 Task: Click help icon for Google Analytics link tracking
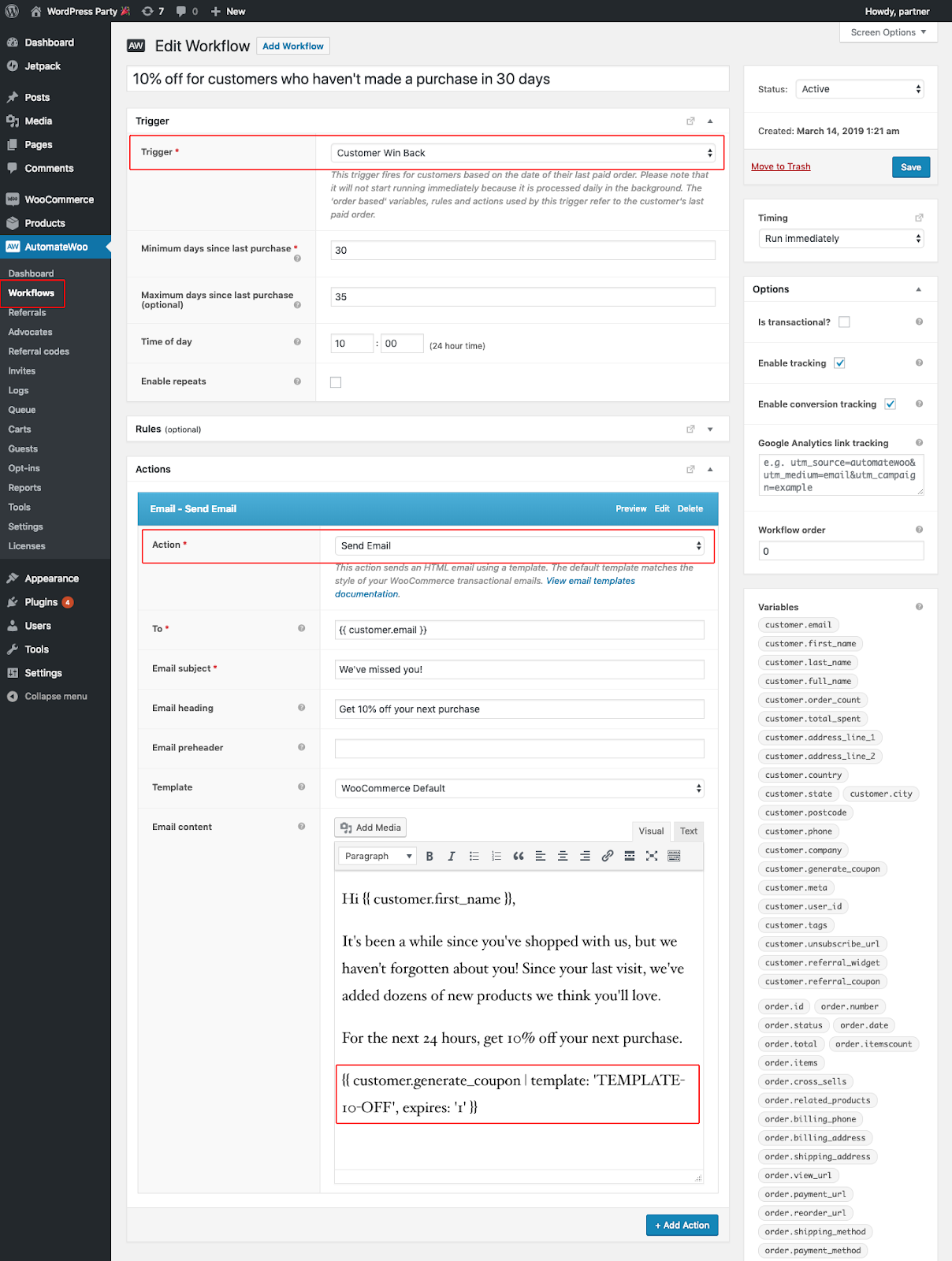click(x=919, y=443)
